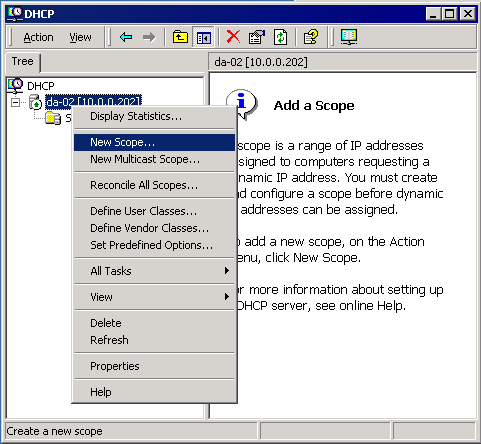Collapse the da-02 server tree node
481x444 pixels.
[15, 102]
